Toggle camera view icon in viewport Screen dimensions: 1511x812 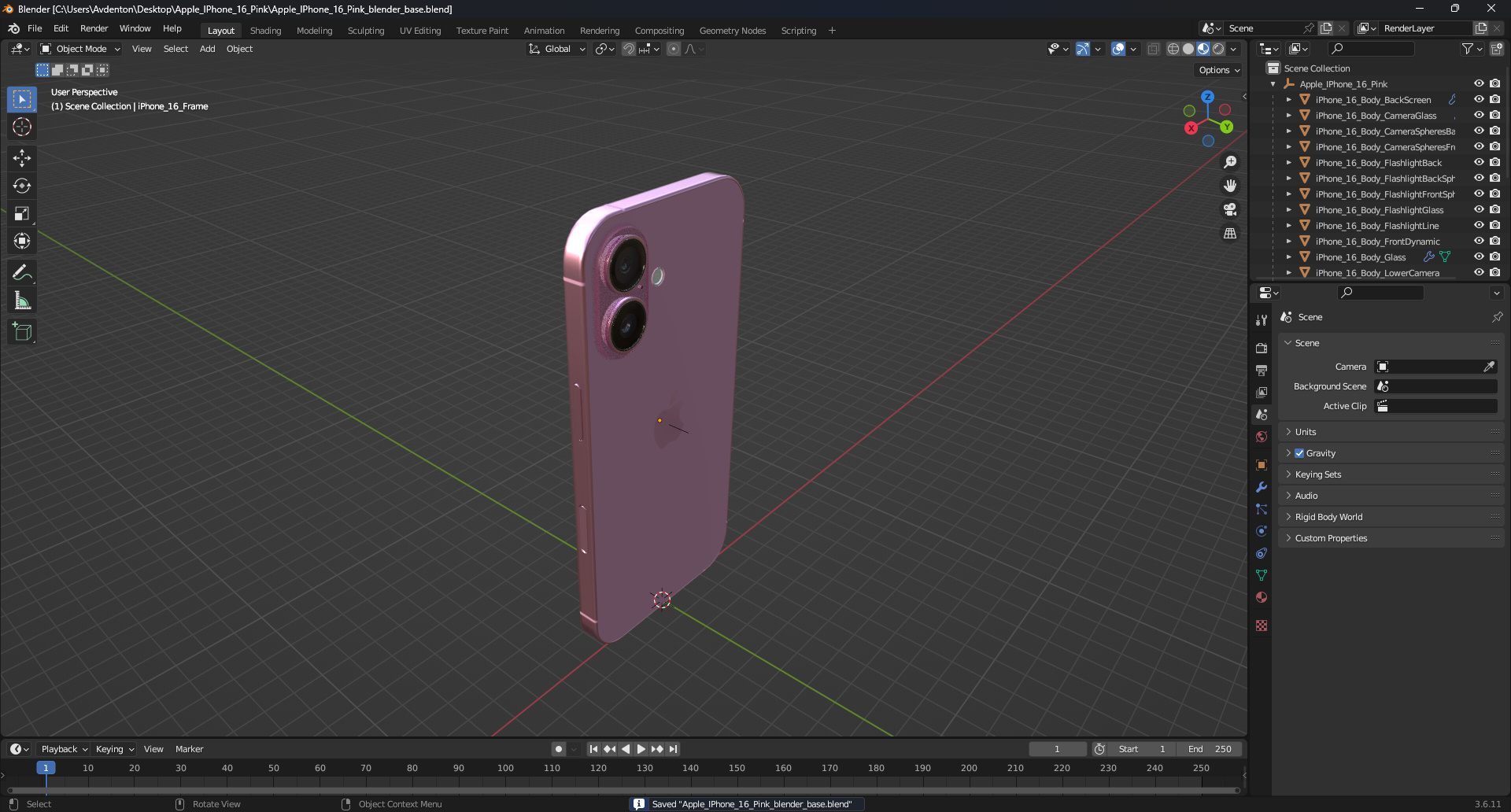(x=1230, y=209)
